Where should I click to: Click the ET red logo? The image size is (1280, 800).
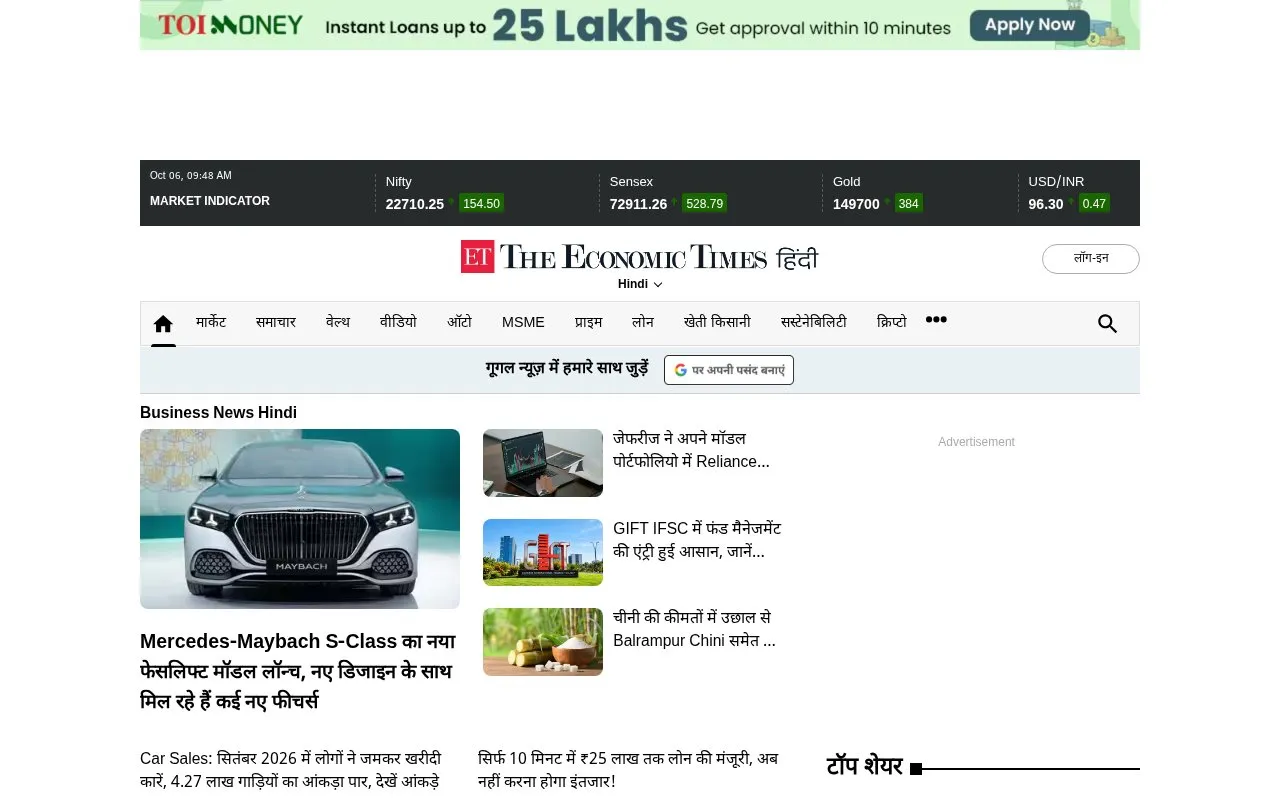[x=477, y=257]
